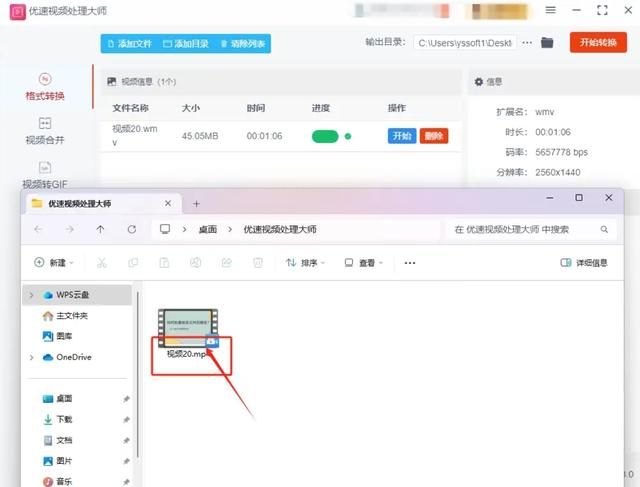The height and width of the screenshot is (487, 640).
Task: Click the 45.05MB size value
Action: pos(200,136)
